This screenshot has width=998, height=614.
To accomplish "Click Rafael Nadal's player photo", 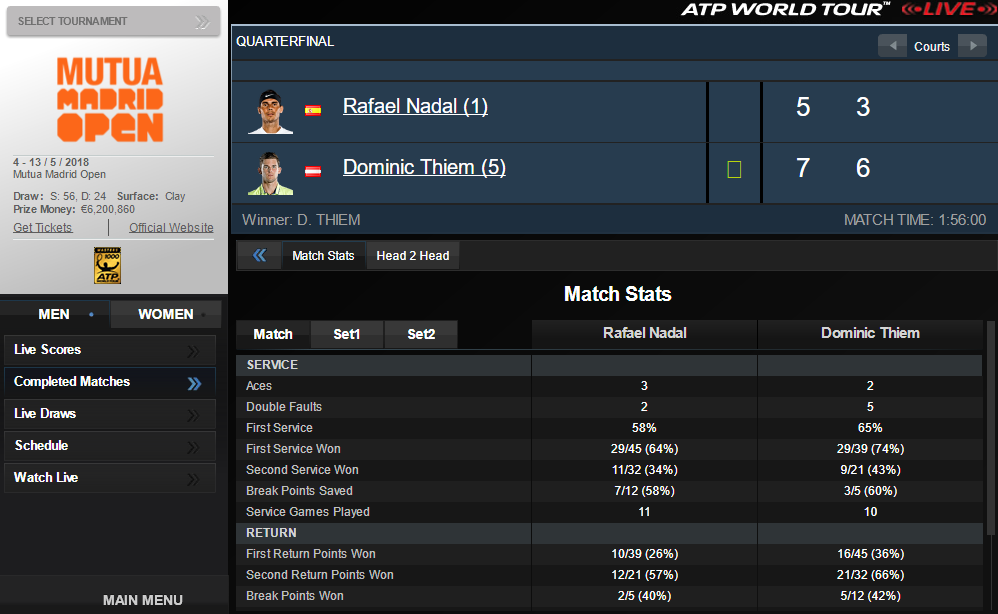I will pos(270,111).
